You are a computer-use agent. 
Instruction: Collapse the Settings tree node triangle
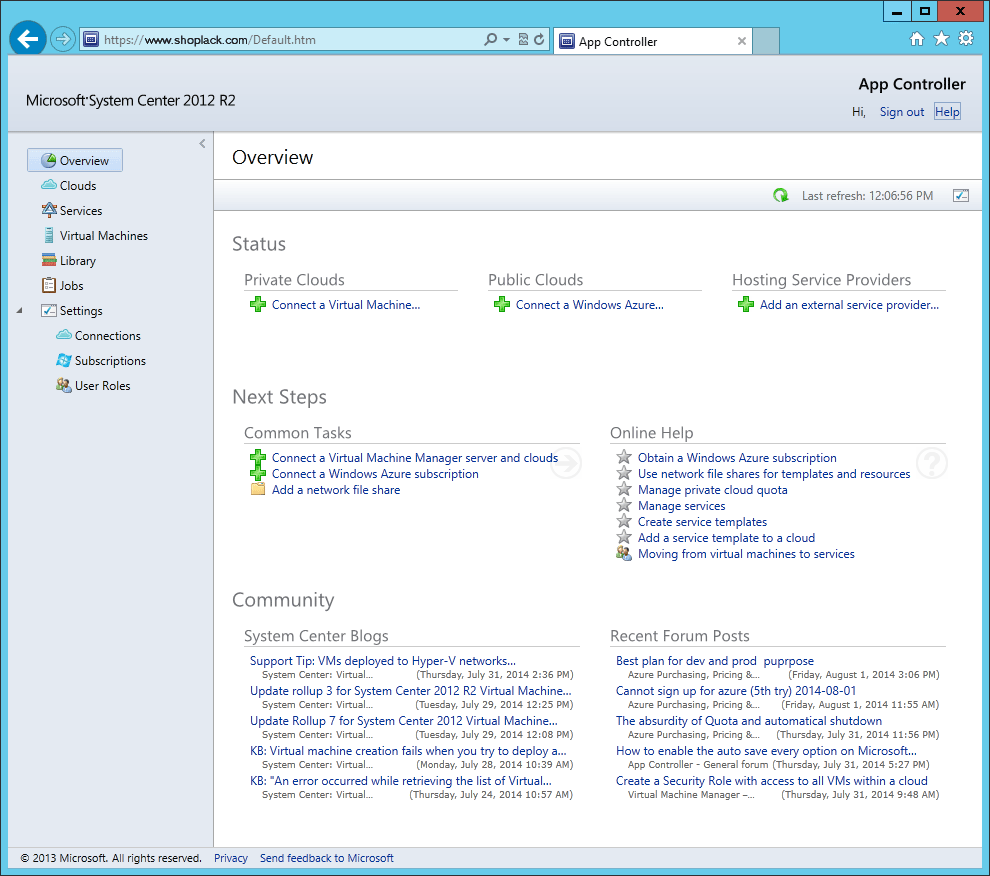coord(20,311)
